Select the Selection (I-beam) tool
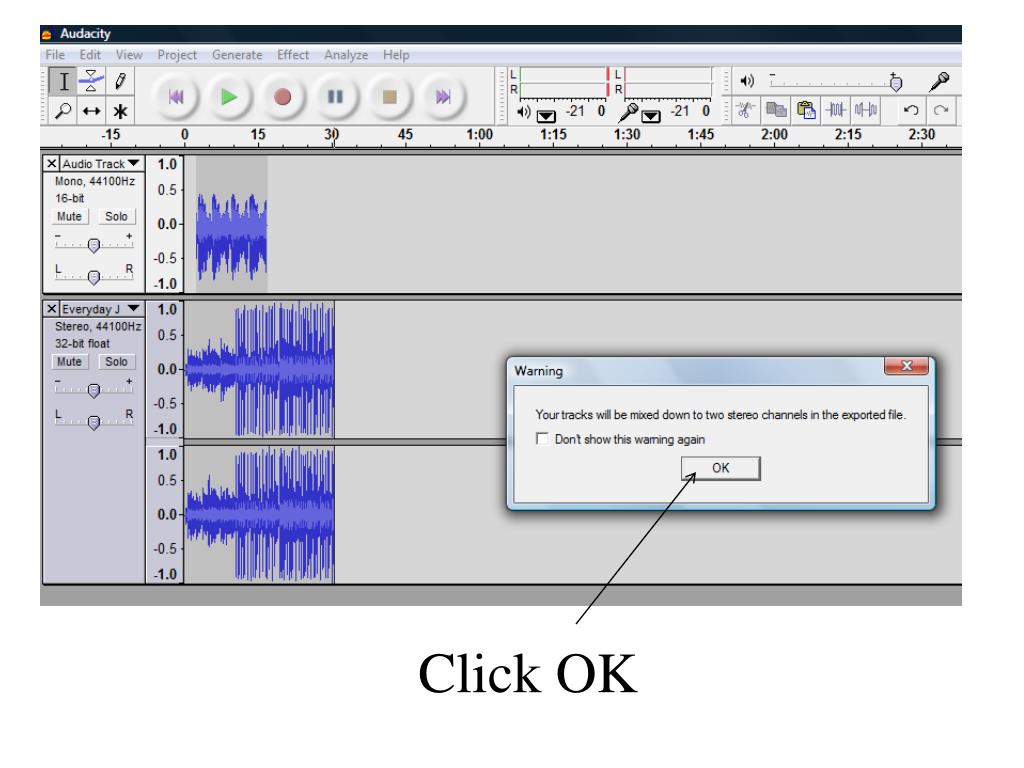 click(63, 82)
